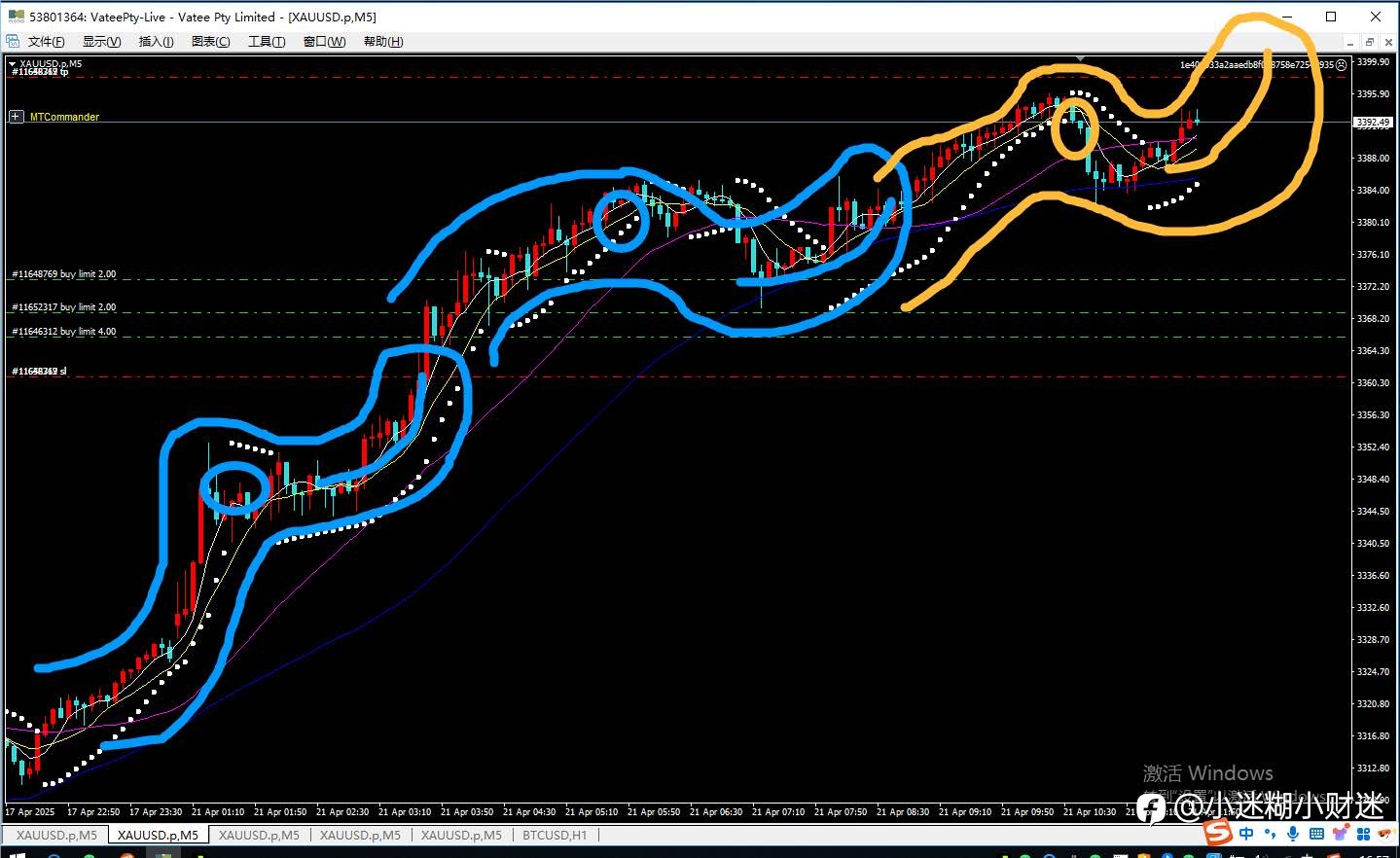1400x858 pixels.
Task: Toggle the 中 Chinese input mode
Action: (x=1246, y=834)
